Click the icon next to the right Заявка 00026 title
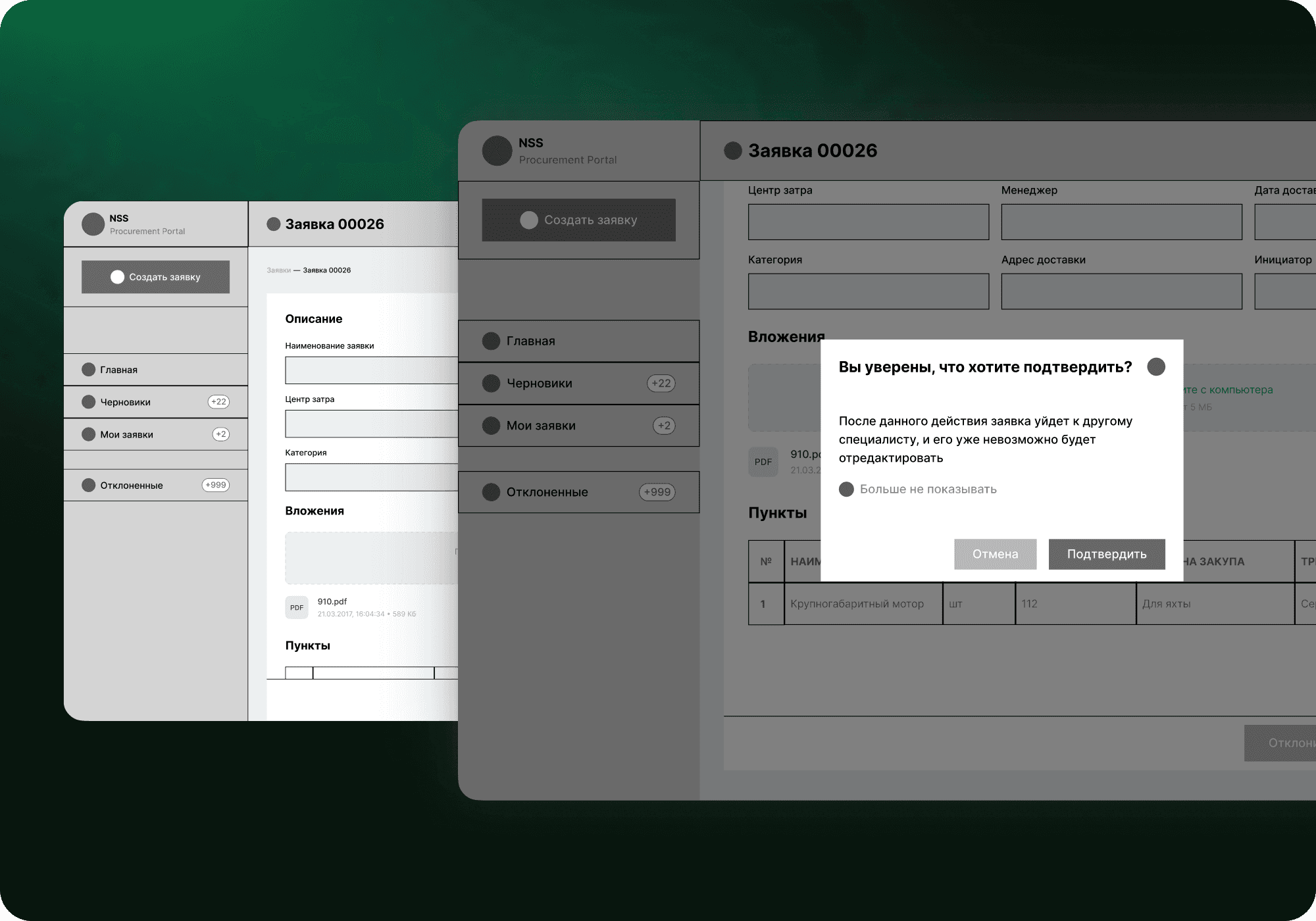 [x=732, y=151]
